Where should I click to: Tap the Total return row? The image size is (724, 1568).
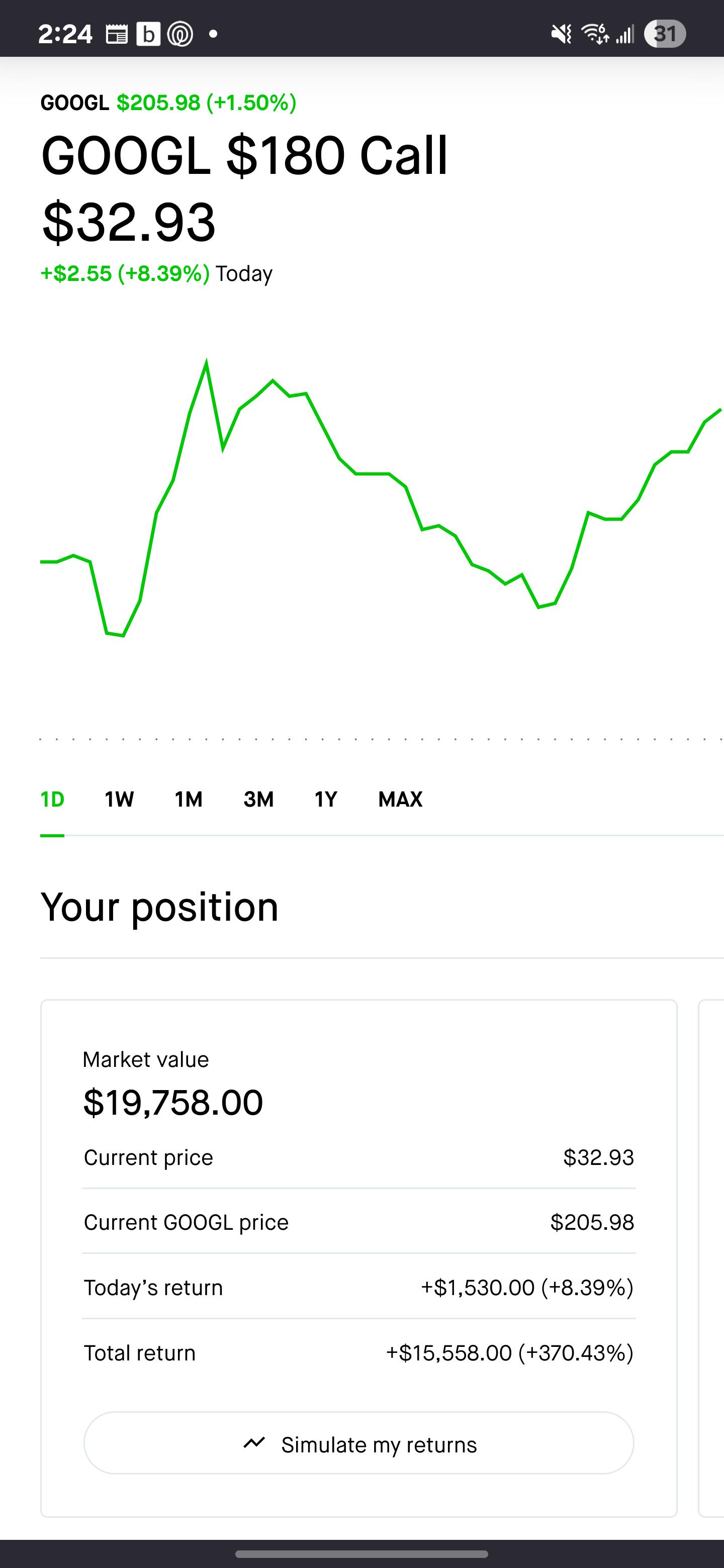click(x=358, y=1352)
